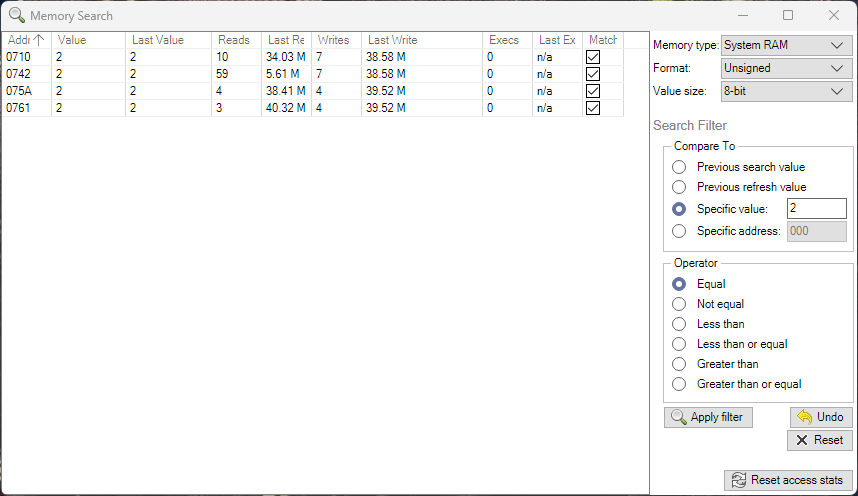Image resolution: width=858 pixels, height=496 pixels.
Task: Sort by the Last Write column header
Action: tap(422, 40)
